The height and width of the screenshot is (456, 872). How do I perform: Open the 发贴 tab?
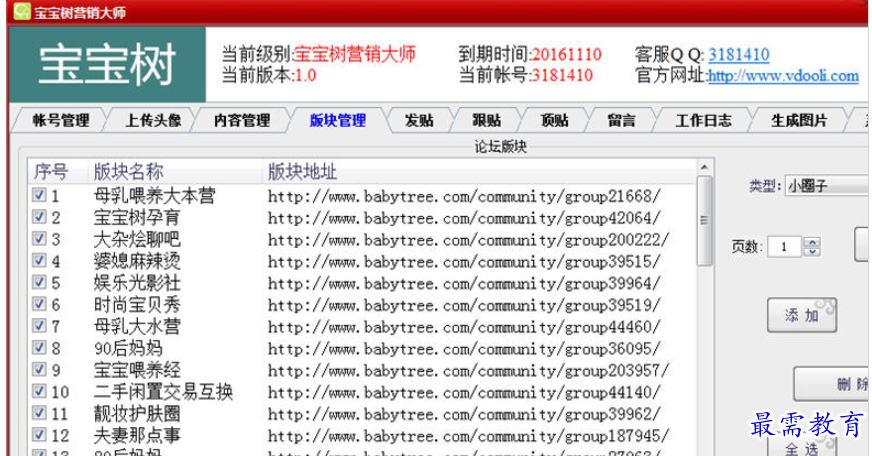419,120
